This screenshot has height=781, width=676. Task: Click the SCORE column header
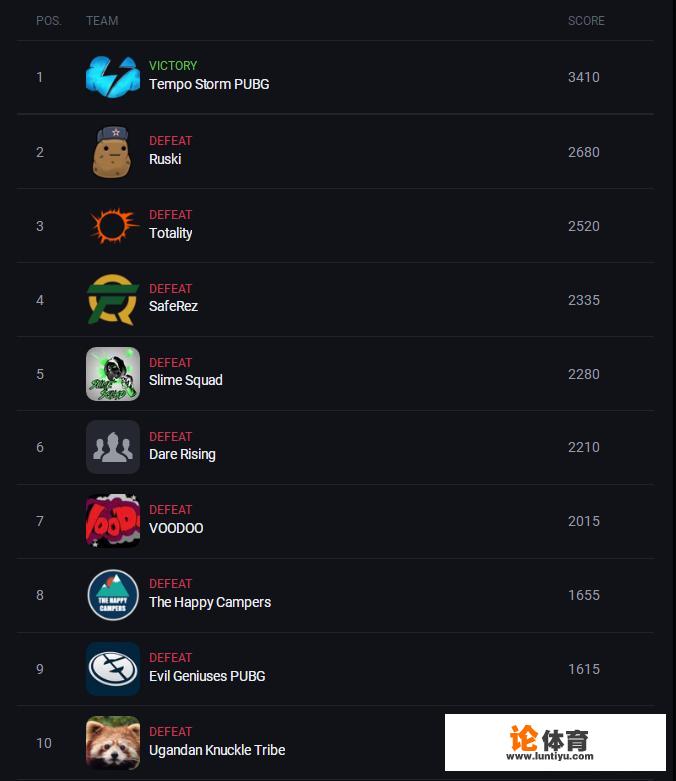pos(586,21)
